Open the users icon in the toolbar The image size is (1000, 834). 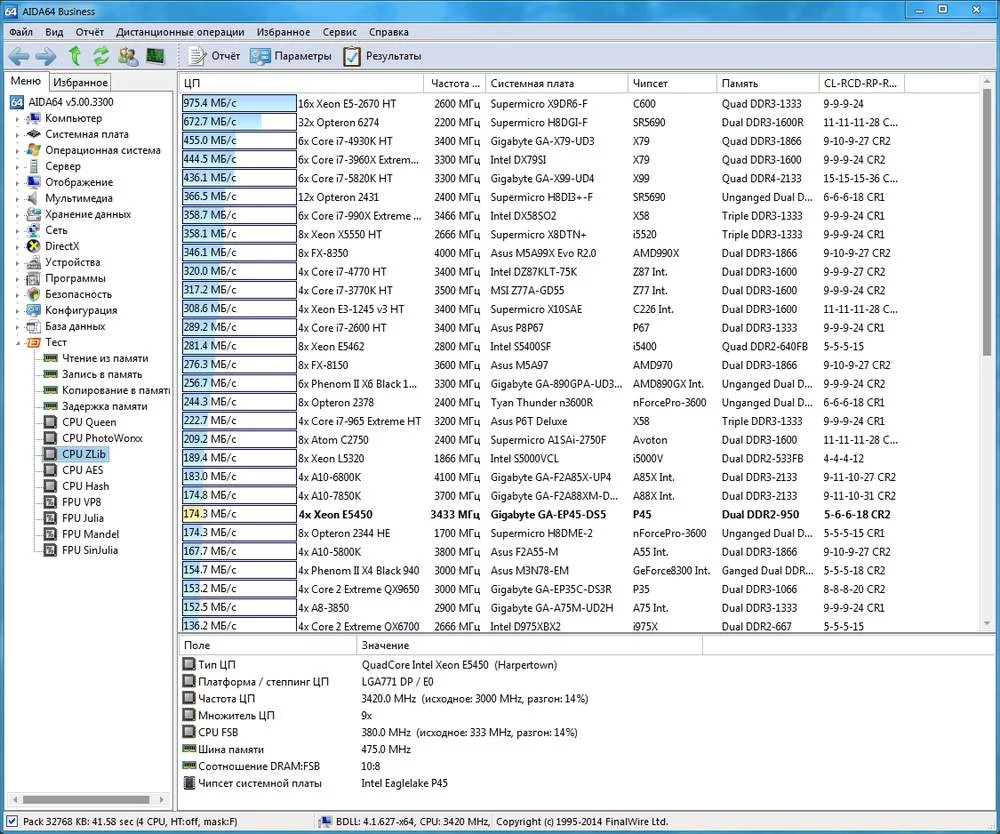pos(128,56)
